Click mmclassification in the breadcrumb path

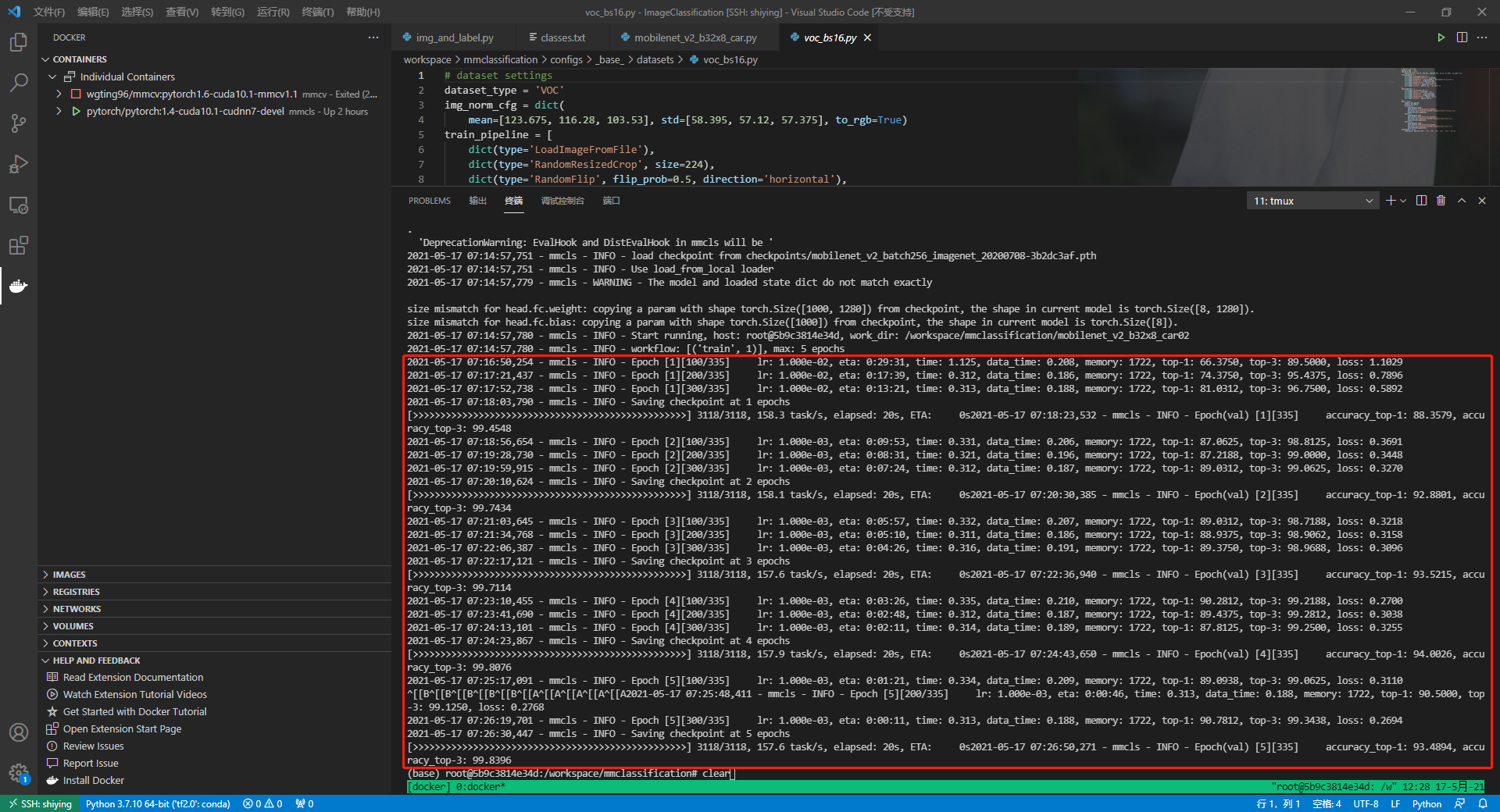[x=501, y=59]
